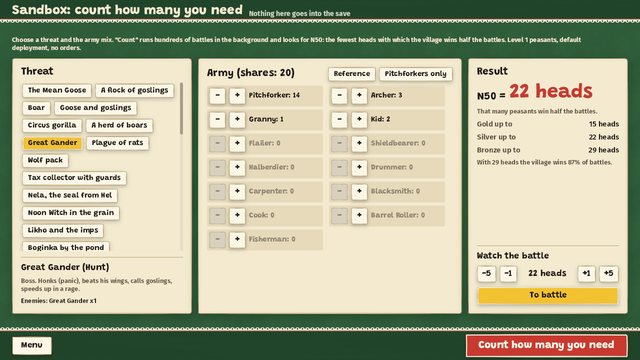This screenshot has height=360, width=640.
Task: Choose Boginka by the pond threat
Action: (x=66, y=247)
